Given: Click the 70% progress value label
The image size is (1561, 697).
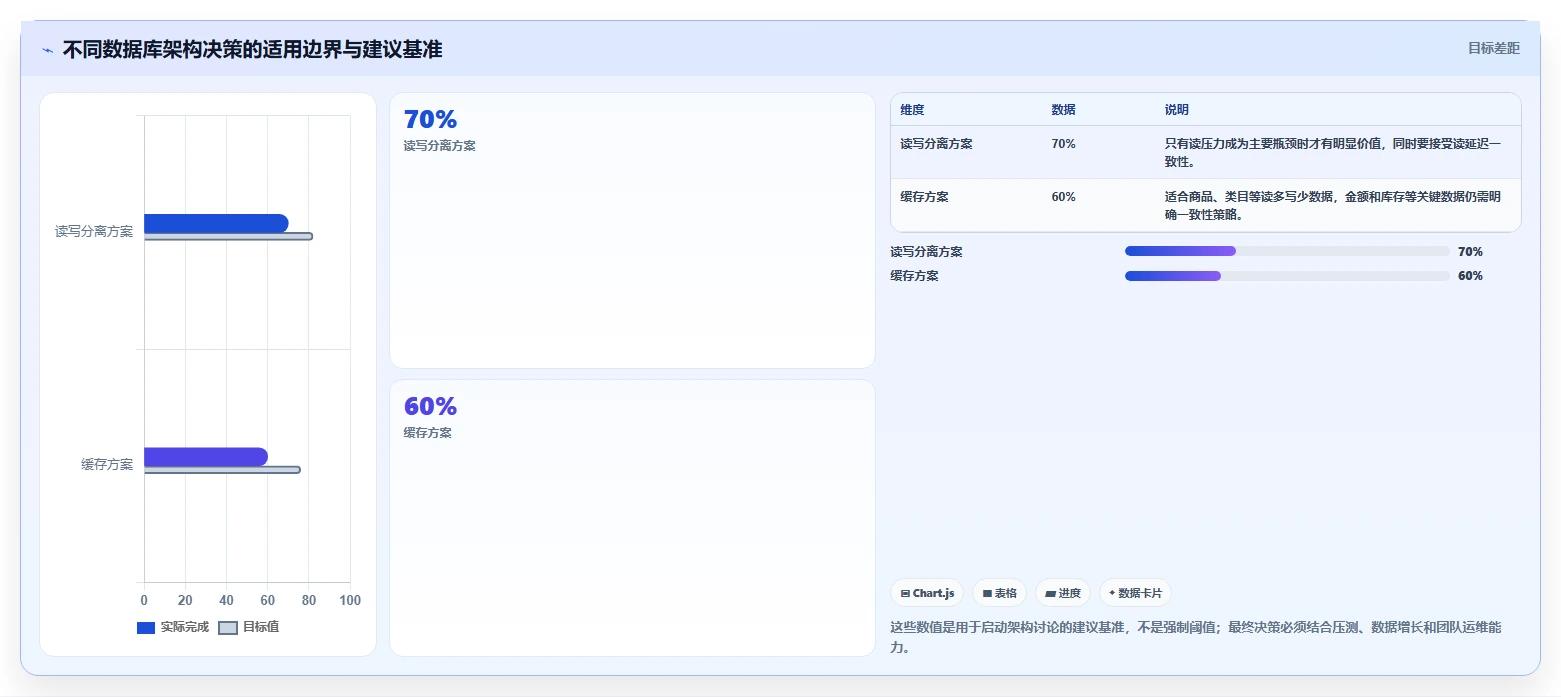Looking at the screenshot, I should pos(1470,252).
